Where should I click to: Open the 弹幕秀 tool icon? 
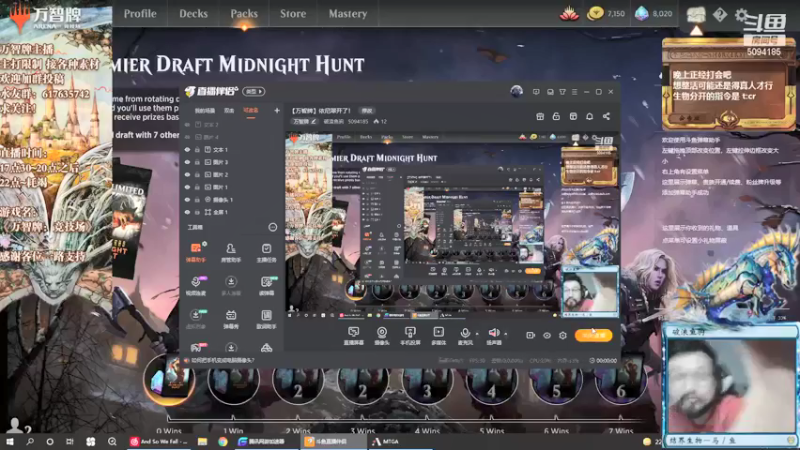coord(231,319)
